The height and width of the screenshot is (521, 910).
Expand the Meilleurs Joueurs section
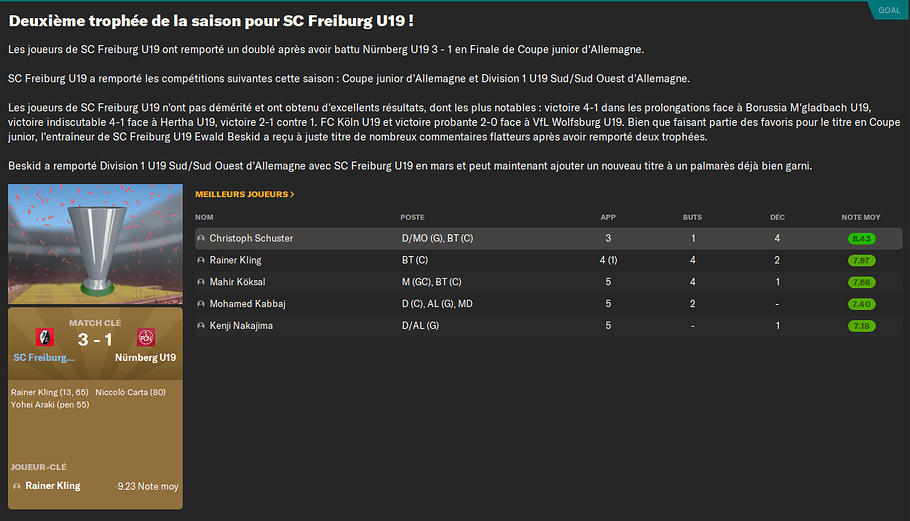click(x=245, y=194)
